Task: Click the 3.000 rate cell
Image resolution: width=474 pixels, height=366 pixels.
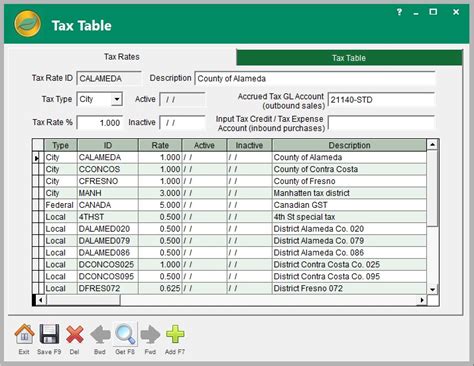Action: tap(160, 193)
